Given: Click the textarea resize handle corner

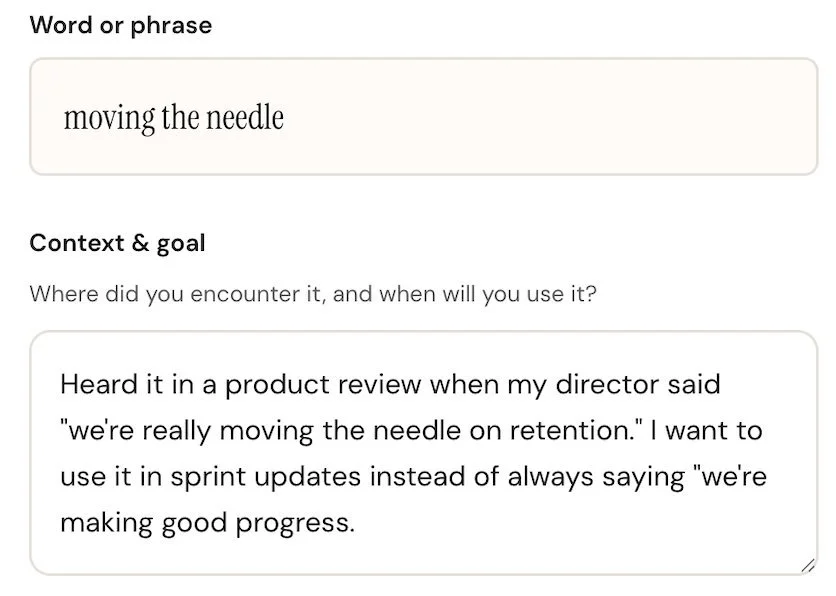Looking at the screenshot, I should click(808, 566).
